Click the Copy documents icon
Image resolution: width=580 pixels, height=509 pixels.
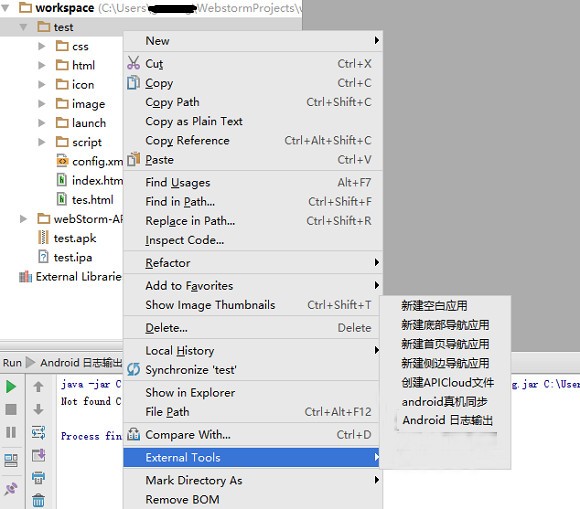pos(133,82)
